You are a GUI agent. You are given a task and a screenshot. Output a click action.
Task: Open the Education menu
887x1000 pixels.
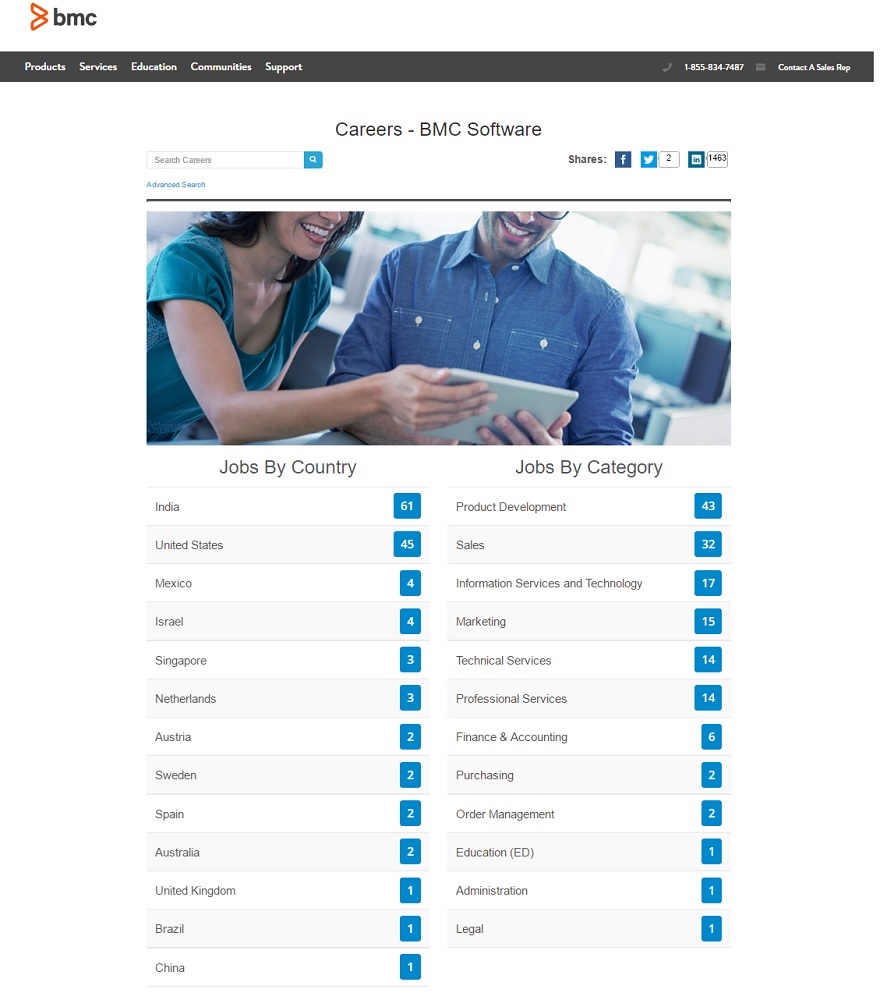[x=154, y=66]
